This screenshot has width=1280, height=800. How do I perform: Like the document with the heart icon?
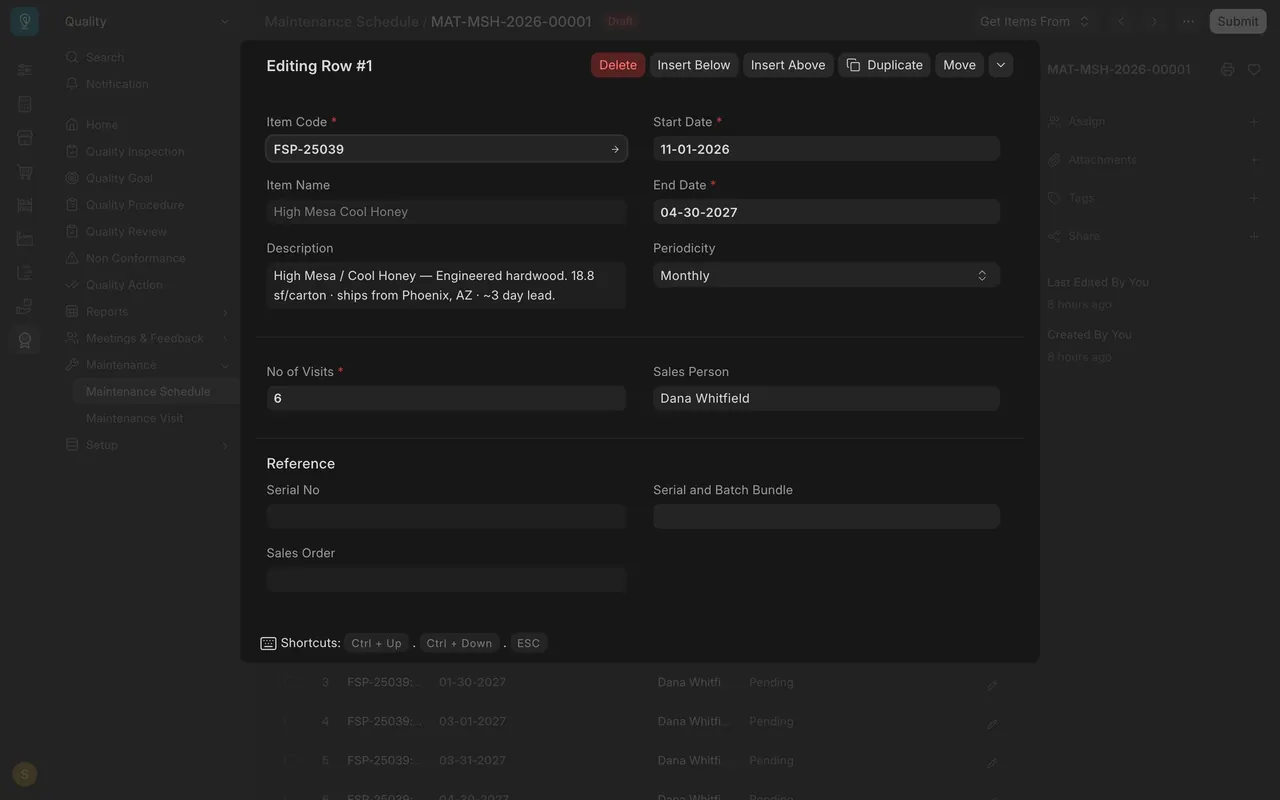click(1254, 69)
